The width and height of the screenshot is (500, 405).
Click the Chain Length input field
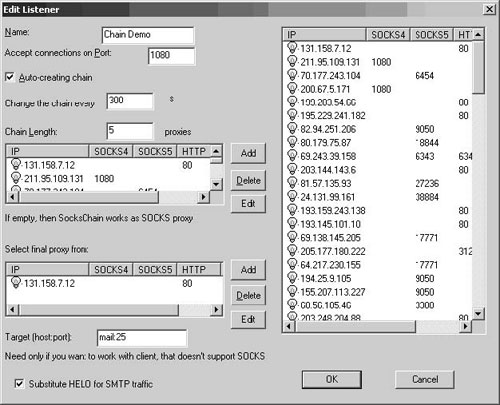(130, 131)
